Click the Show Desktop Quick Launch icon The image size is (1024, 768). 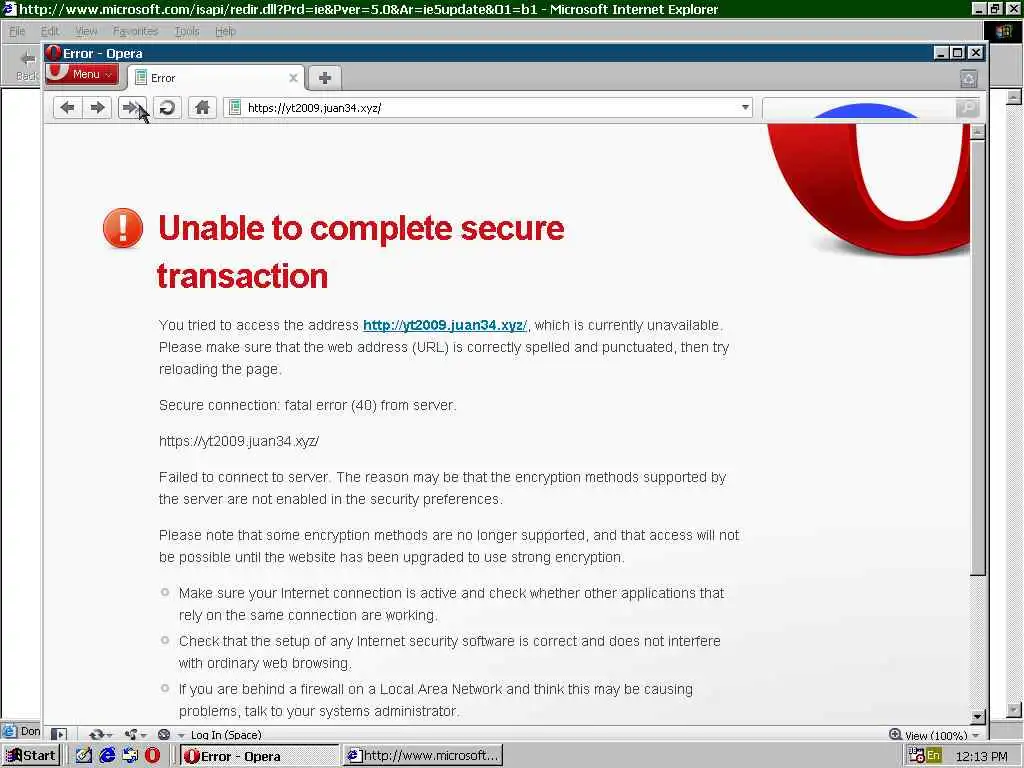click(x=84, y=756)
